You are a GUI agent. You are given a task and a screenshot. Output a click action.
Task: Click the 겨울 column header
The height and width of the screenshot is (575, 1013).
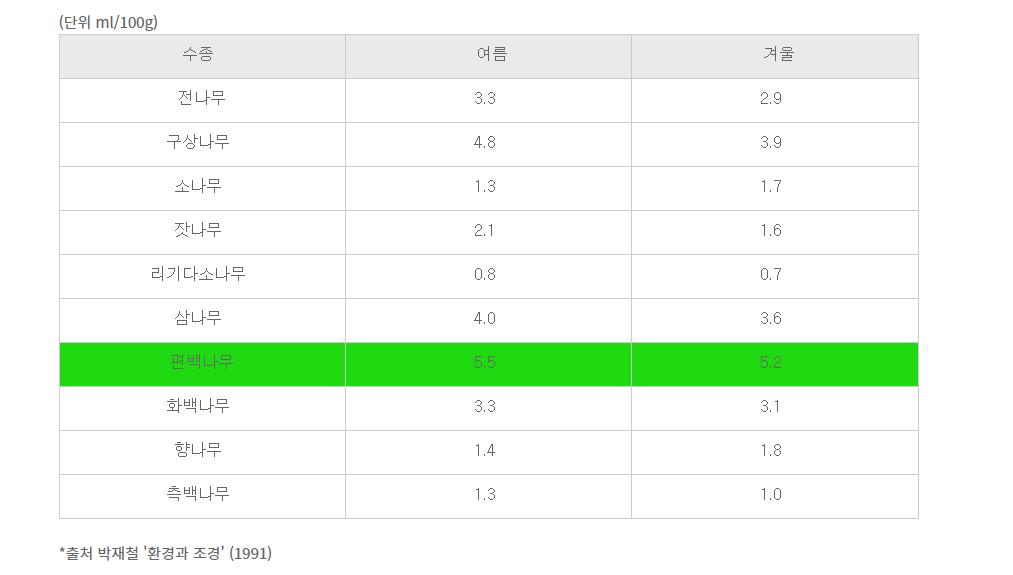[x=775, y=57]
